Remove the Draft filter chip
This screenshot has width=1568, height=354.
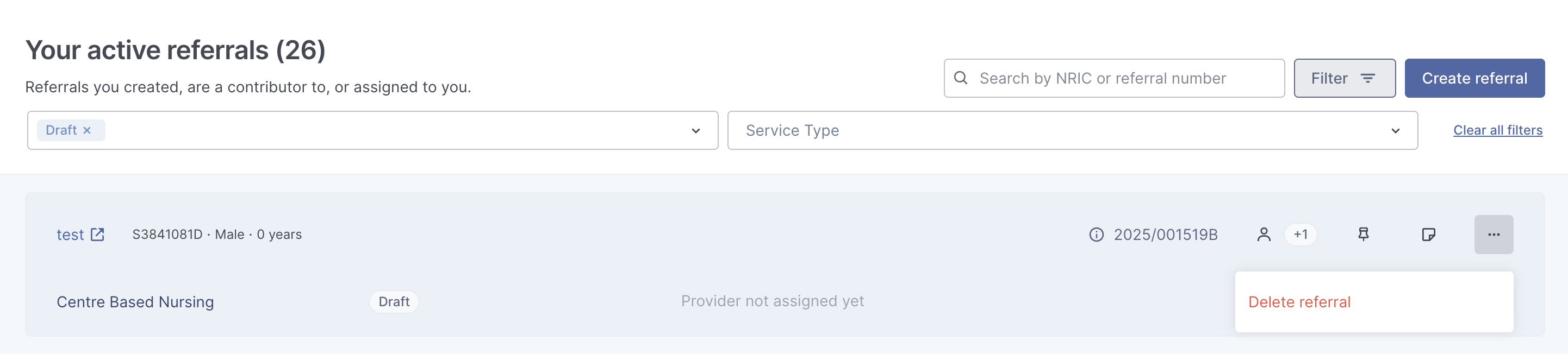tap(87, 130)
